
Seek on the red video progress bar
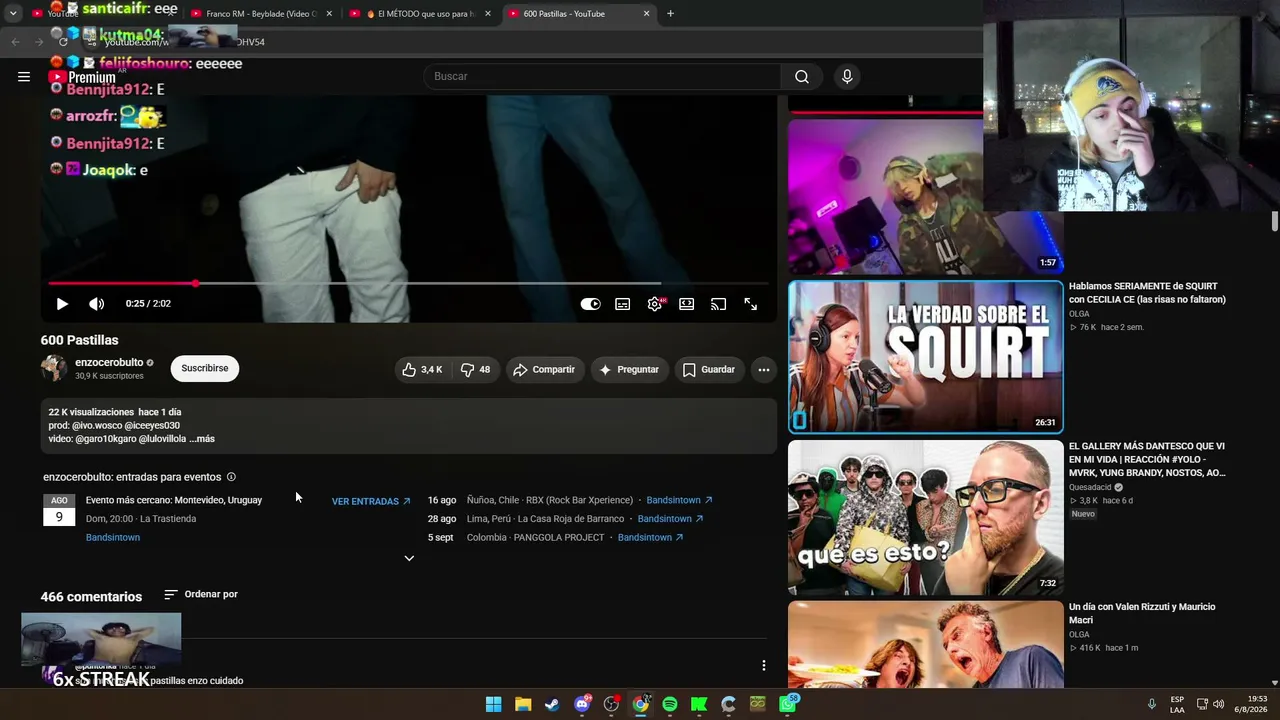click(x=408, y=284)
